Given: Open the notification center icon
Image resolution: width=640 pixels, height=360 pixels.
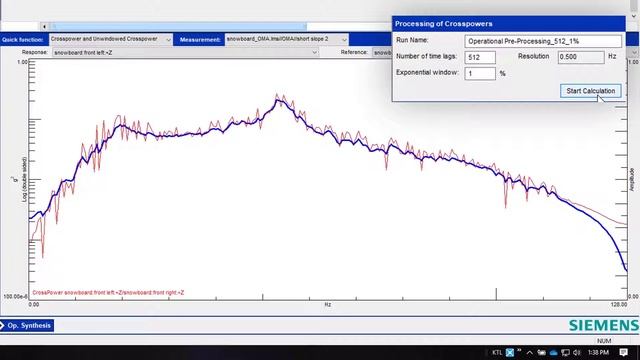Looking at the screenshot, I should [623, 352].
